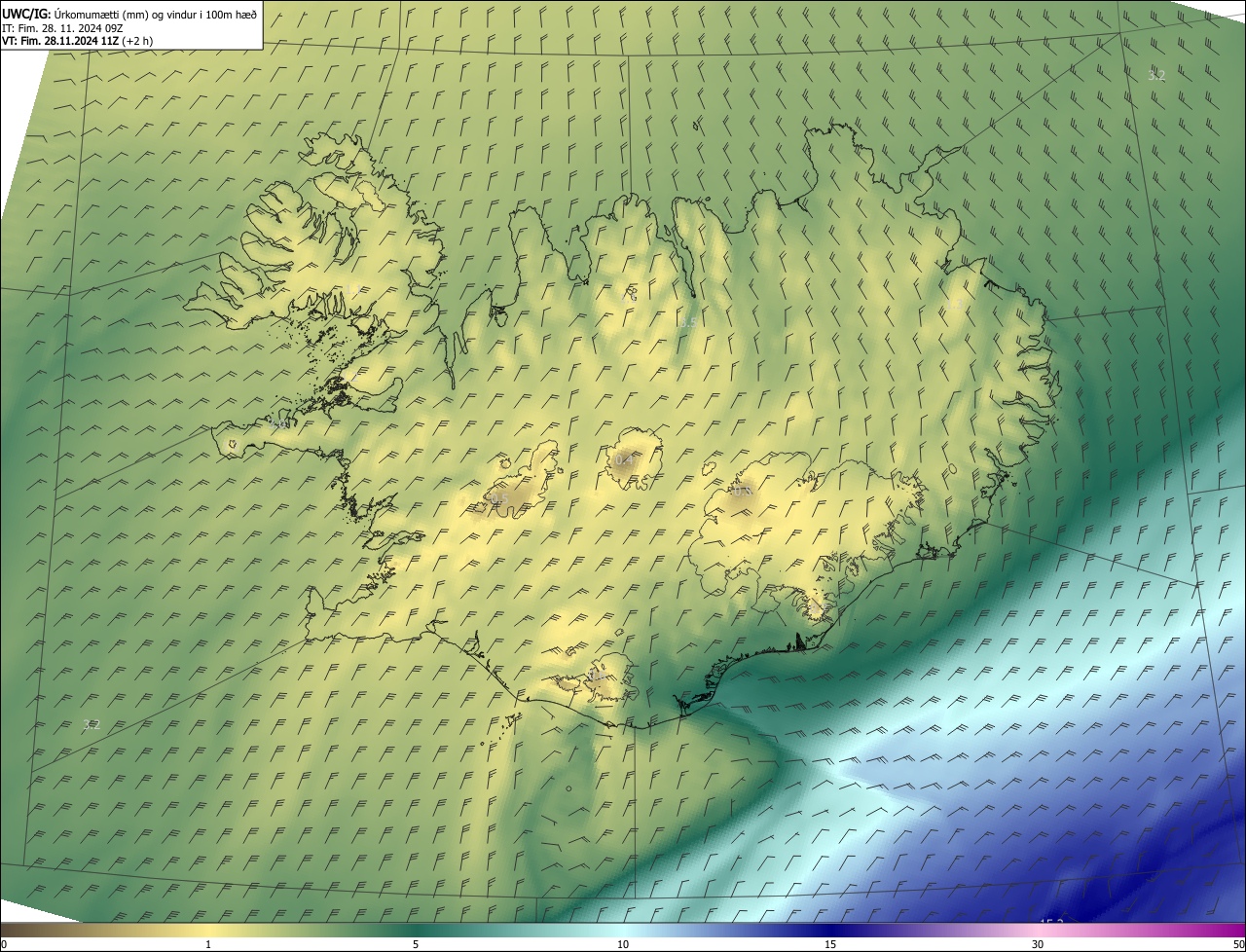Click the '0' tick label on the color scale
The width and height of the screenshot is (1246, 952).
coord(4,944)
